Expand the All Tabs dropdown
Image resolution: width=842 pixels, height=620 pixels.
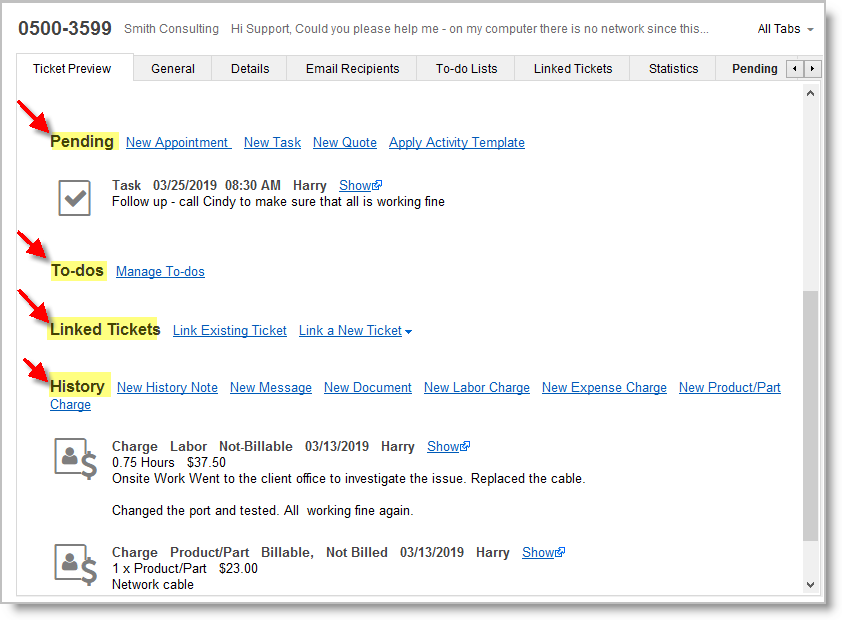(785, 29)
